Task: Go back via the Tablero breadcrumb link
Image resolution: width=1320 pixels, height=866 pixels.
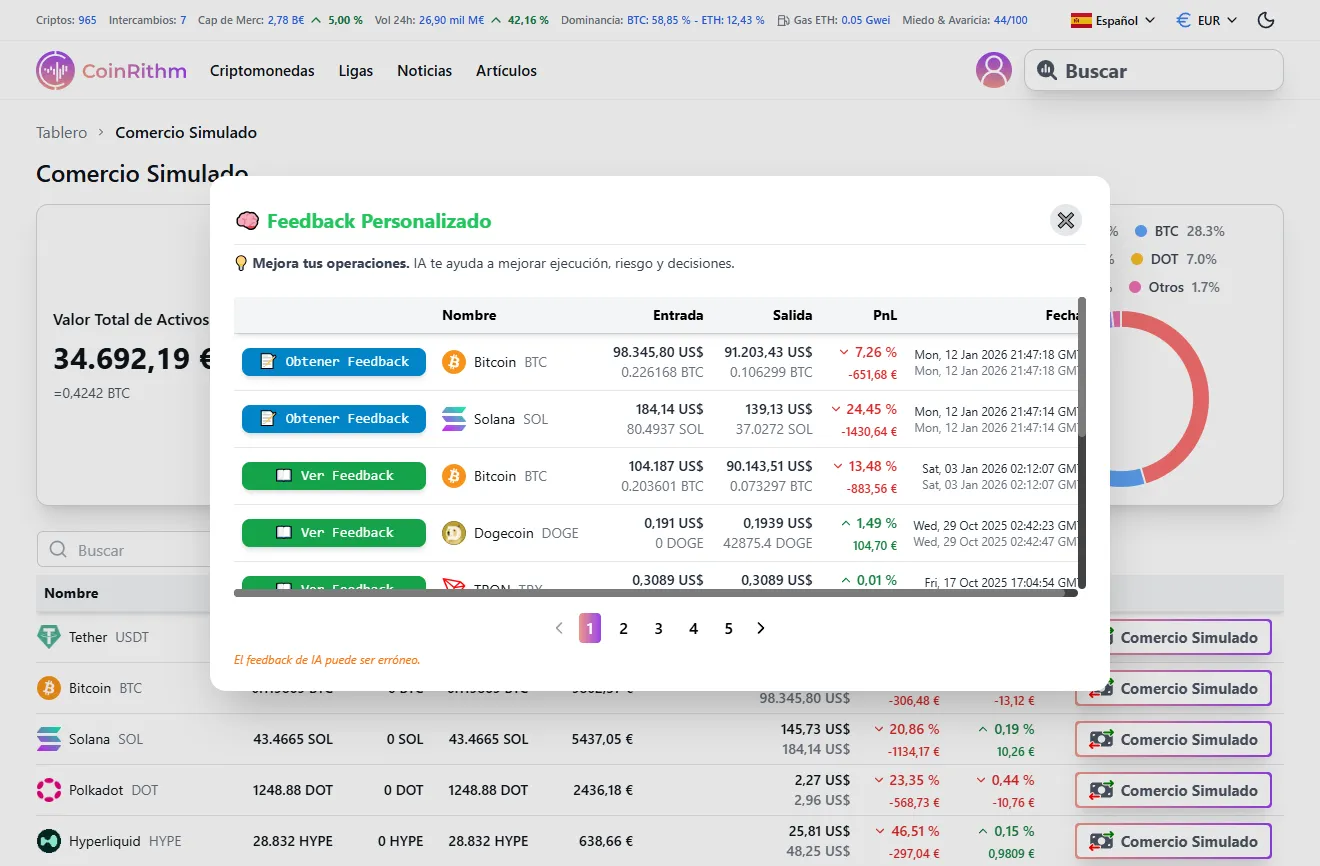Action: (x=61, y=132)
